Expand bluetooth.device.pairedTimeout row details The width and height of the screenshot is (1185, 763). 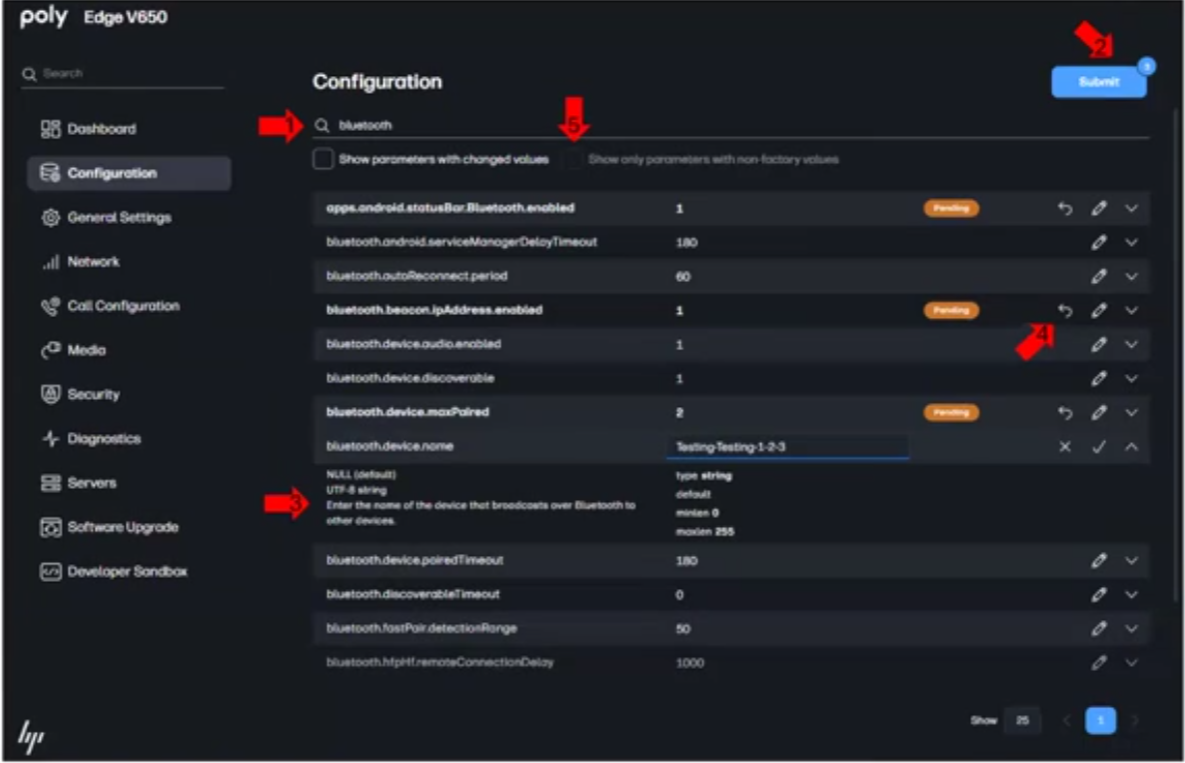[1131, 561]
